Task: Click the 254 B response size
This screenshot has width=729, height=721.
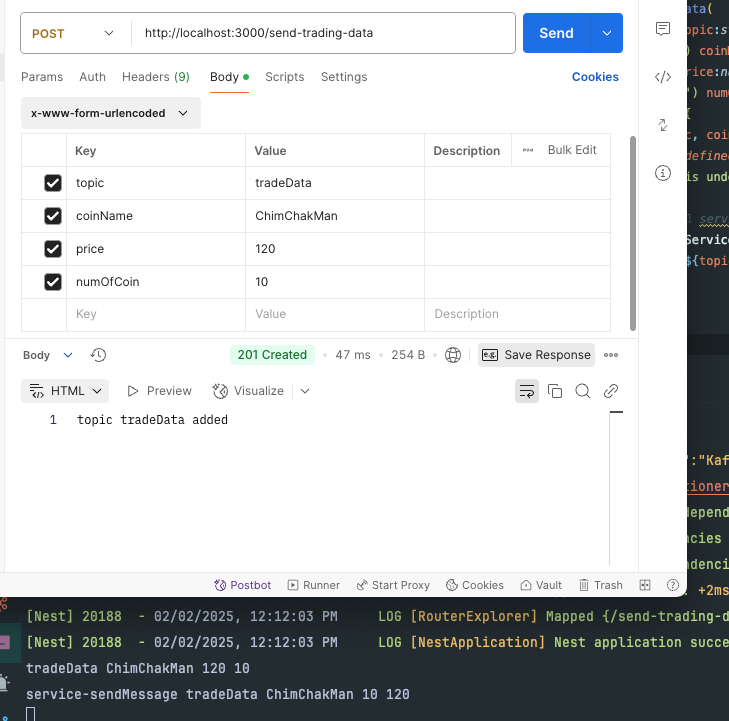Action: point(408,355)
